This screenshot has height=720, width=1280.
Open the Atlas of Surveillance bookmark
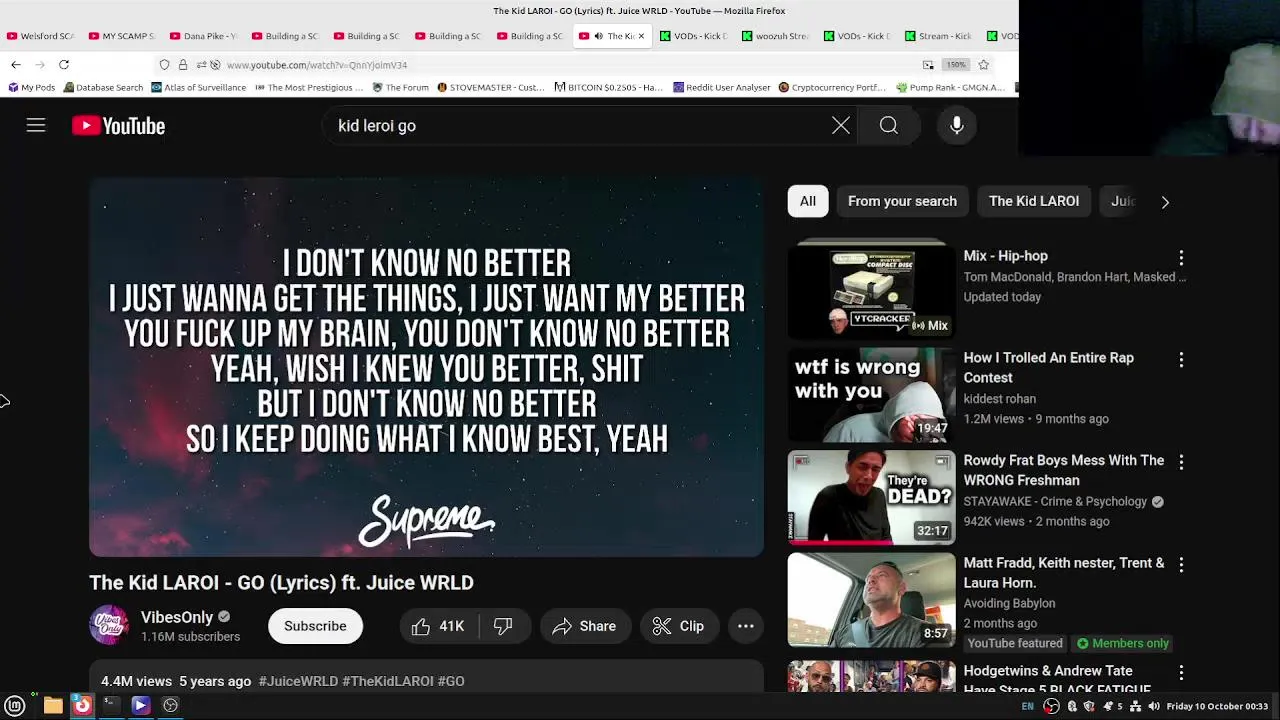198,87
